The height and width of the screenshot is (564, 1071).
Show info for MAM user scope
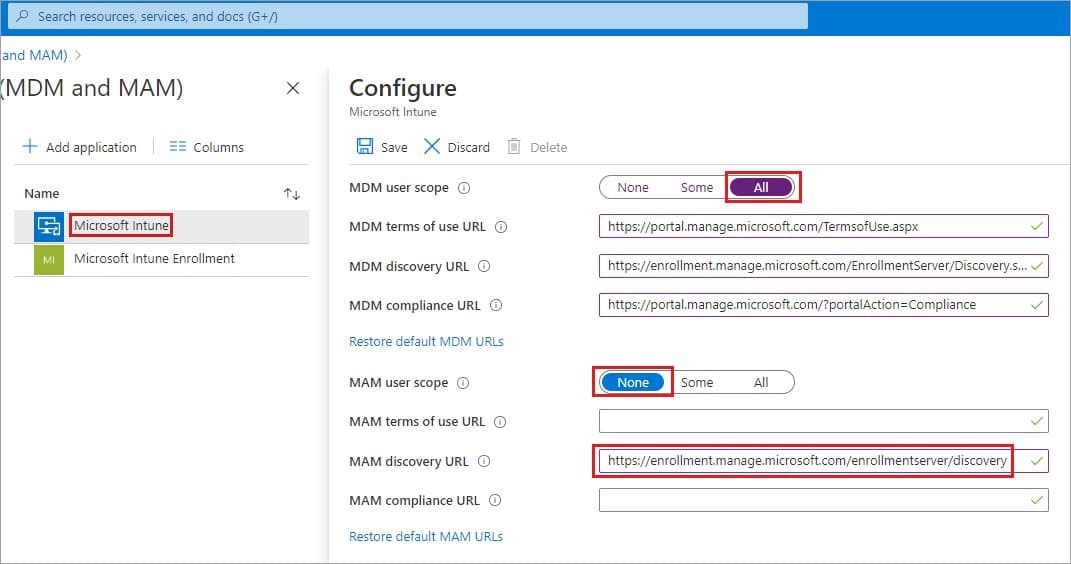(462, 383)
